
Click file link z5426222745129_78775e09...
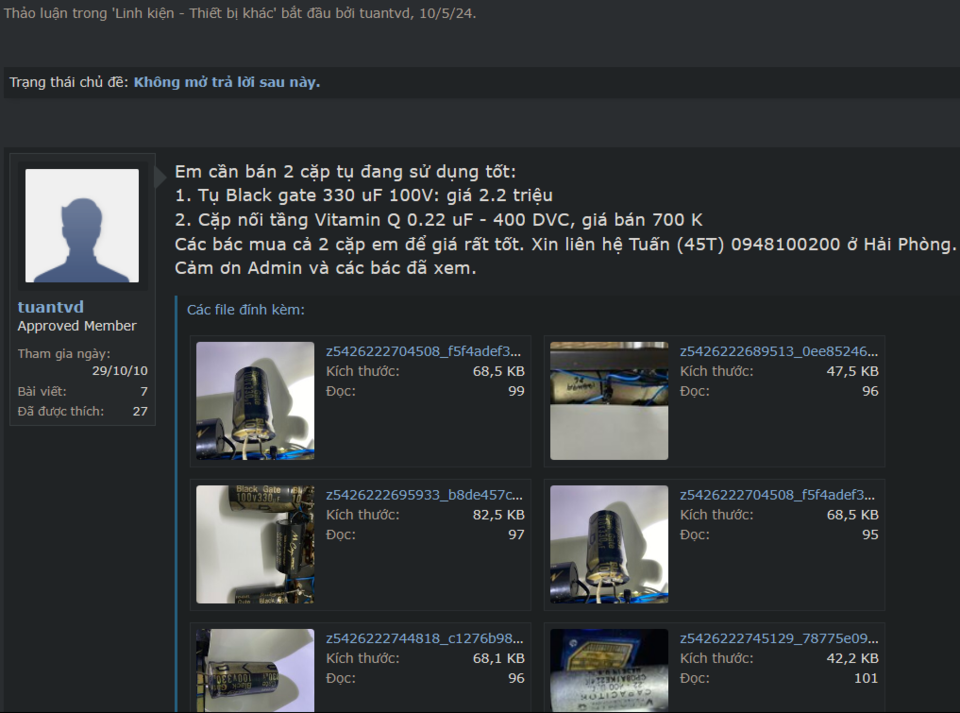pyautogui.click(x=779, y=638)
